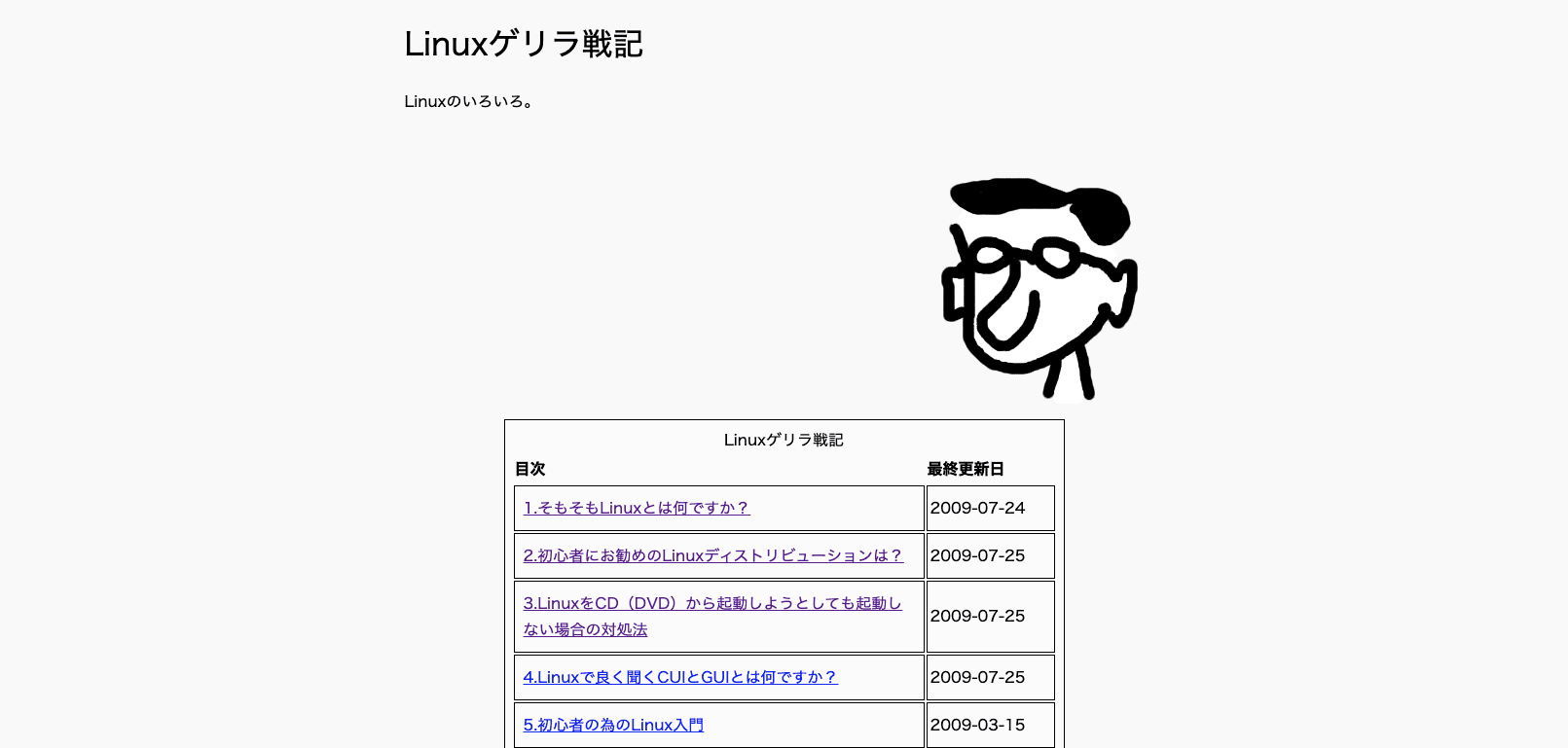1568x748 pixels.
Task: Click the subtitle 'Linuxのいろいろ。'
Action: click(x=469, y=101)
